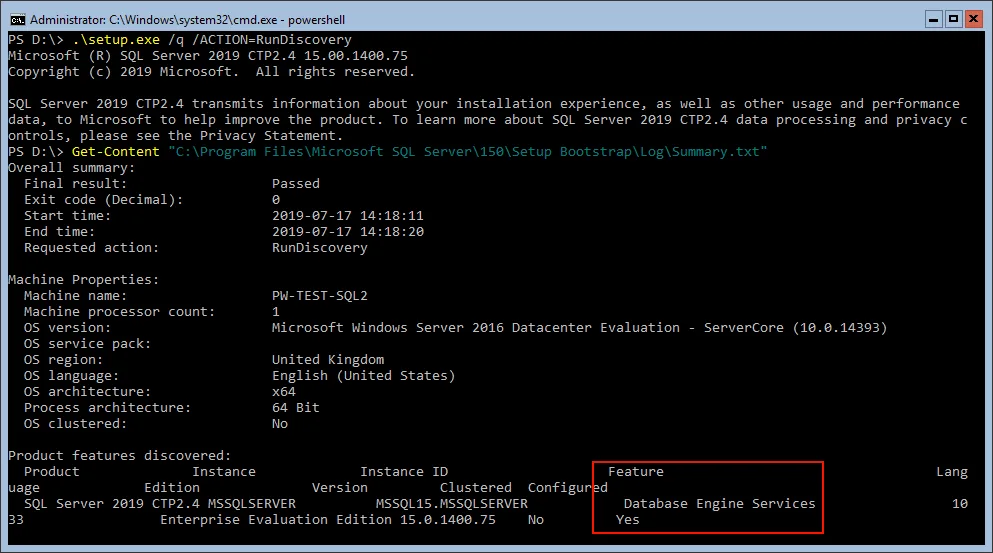
Task: Click the end time '2019-07-17 14:18:20'
Action: pos(348,232)
